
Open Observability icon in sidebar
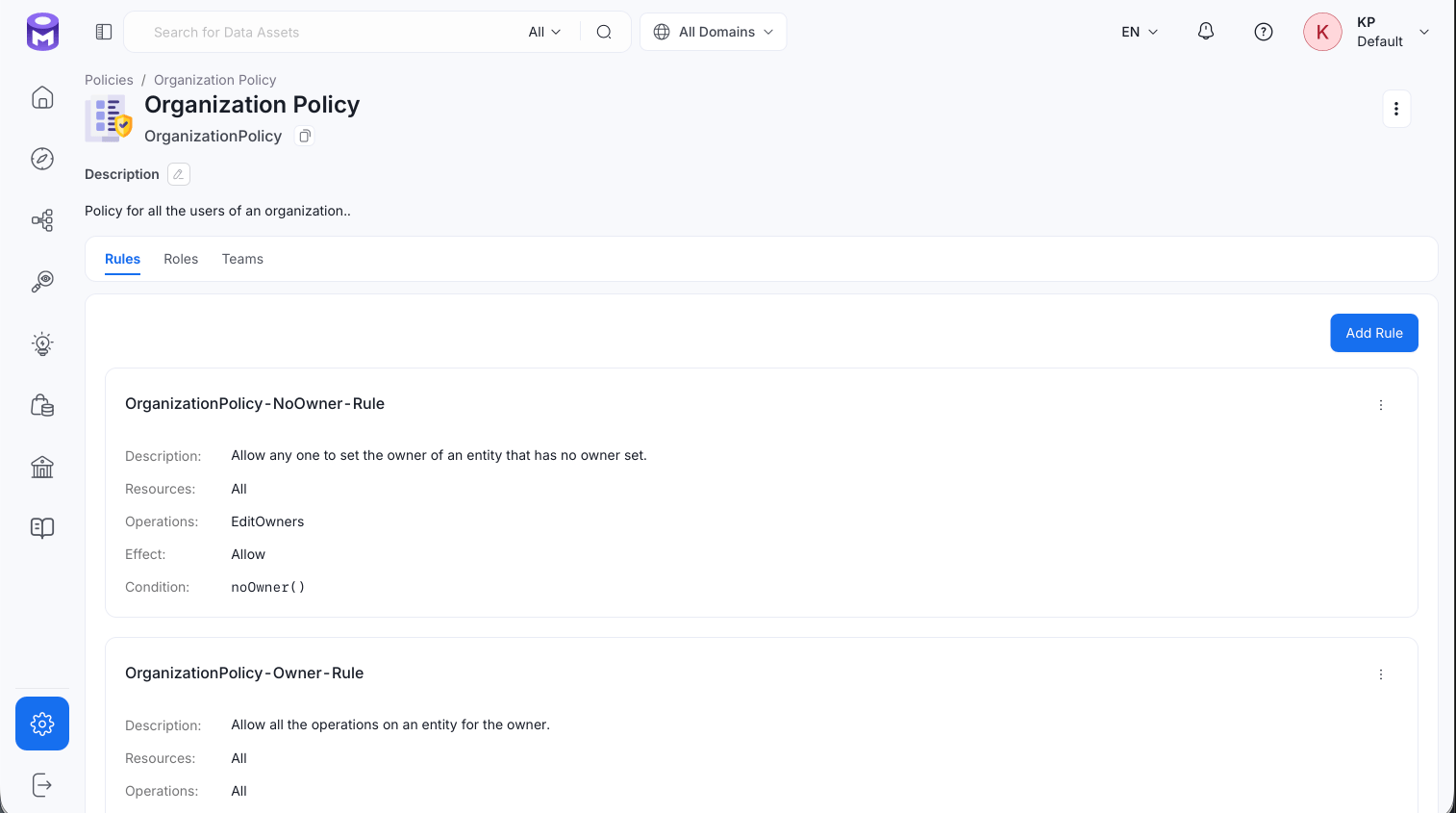(42, 282)
